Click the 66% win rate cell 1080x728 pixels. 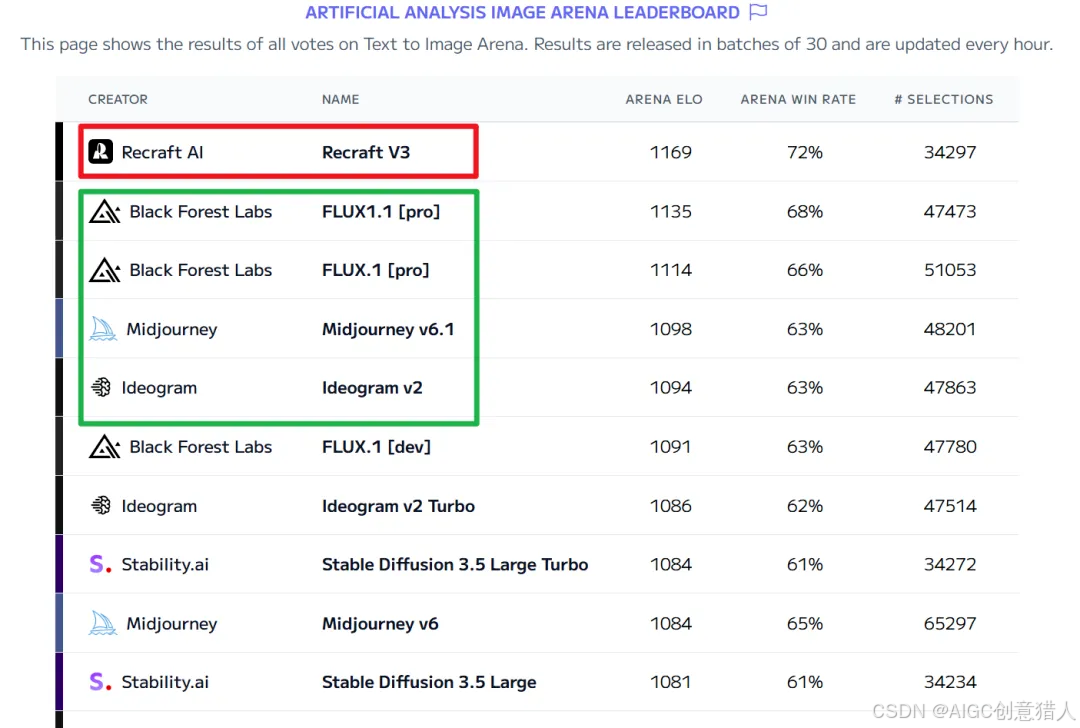(804, 270)
